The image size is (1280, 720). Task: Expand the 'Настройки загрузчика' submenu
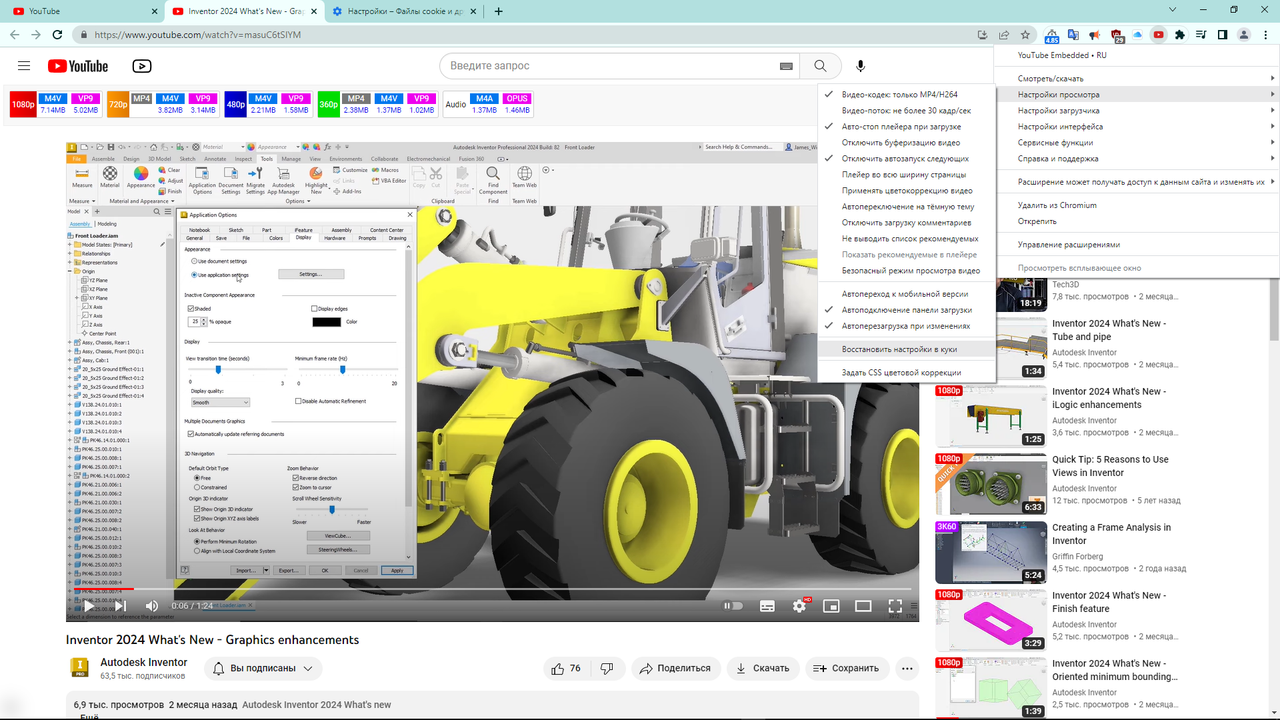1137,111
